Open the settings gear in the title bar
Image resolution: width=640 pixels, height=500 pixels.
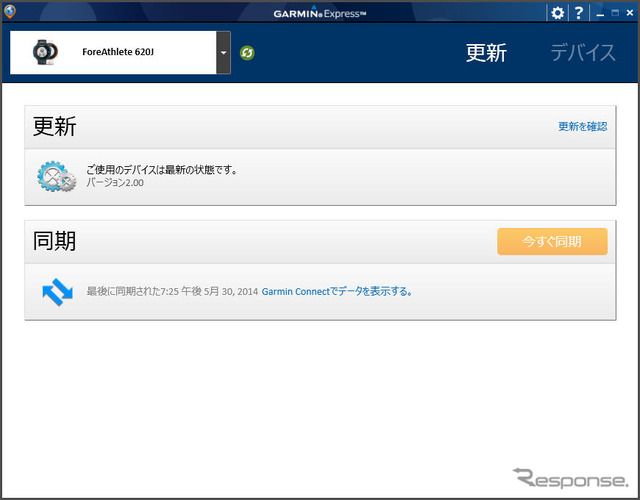[557, 13]
